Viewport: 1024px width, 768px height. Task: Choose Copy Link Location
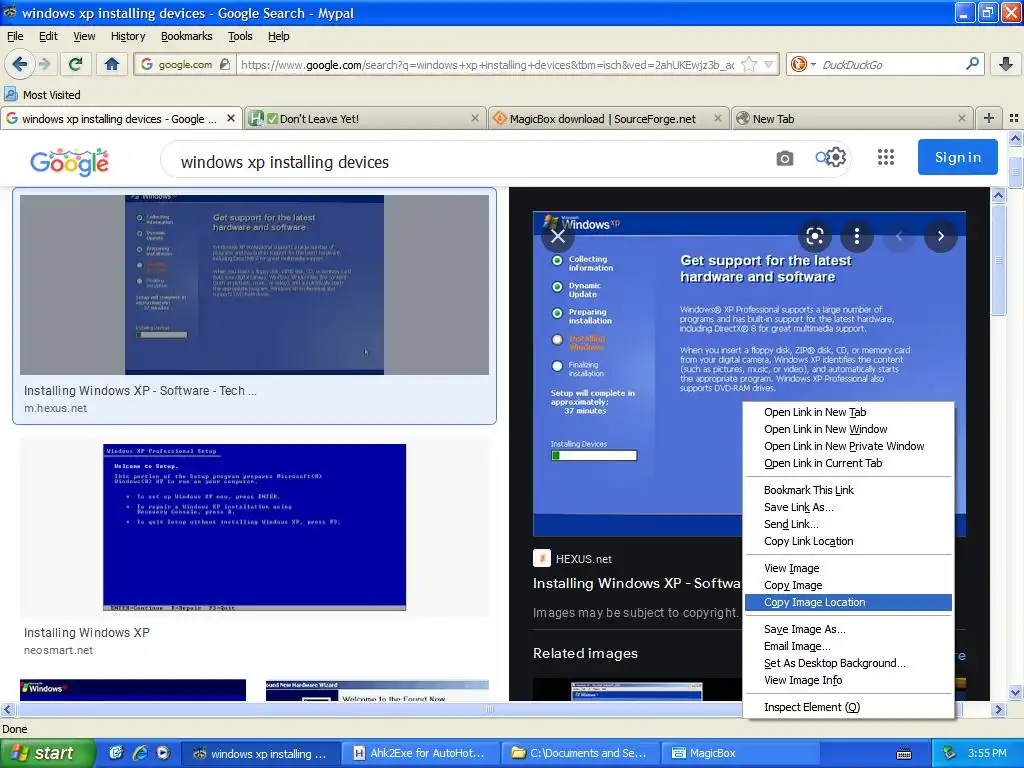pyautogui.click(x=848, y=541)
